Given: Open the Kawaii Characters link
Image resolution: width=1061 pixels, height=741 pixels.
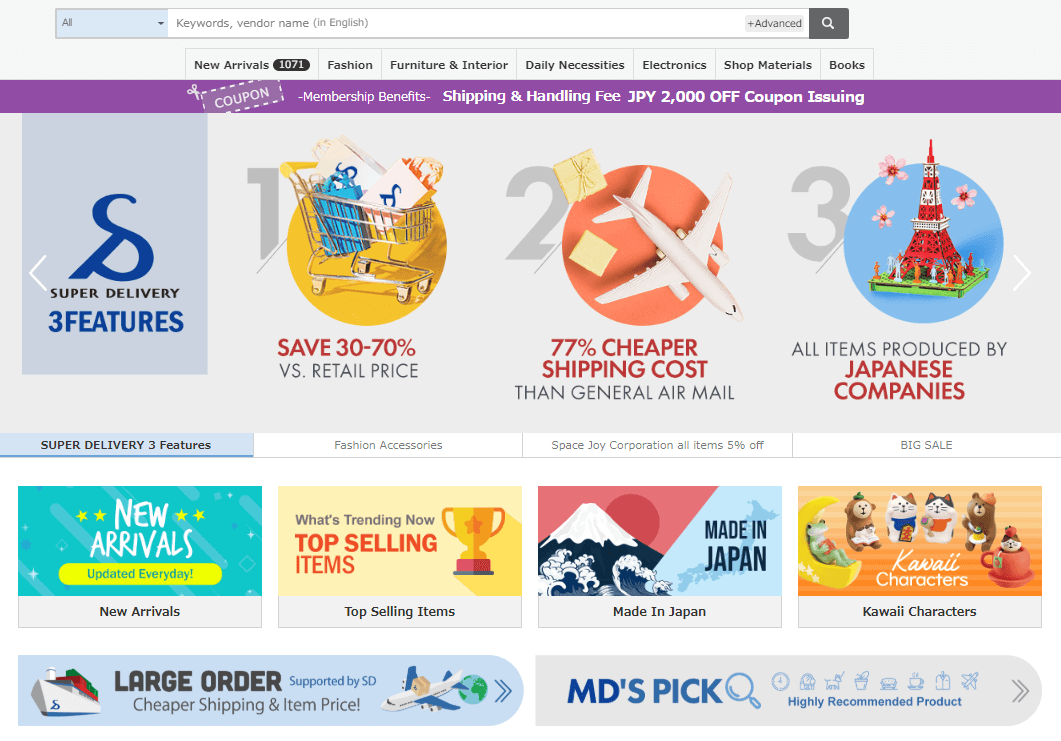Looking at the screenshot, I should [920, 611].
